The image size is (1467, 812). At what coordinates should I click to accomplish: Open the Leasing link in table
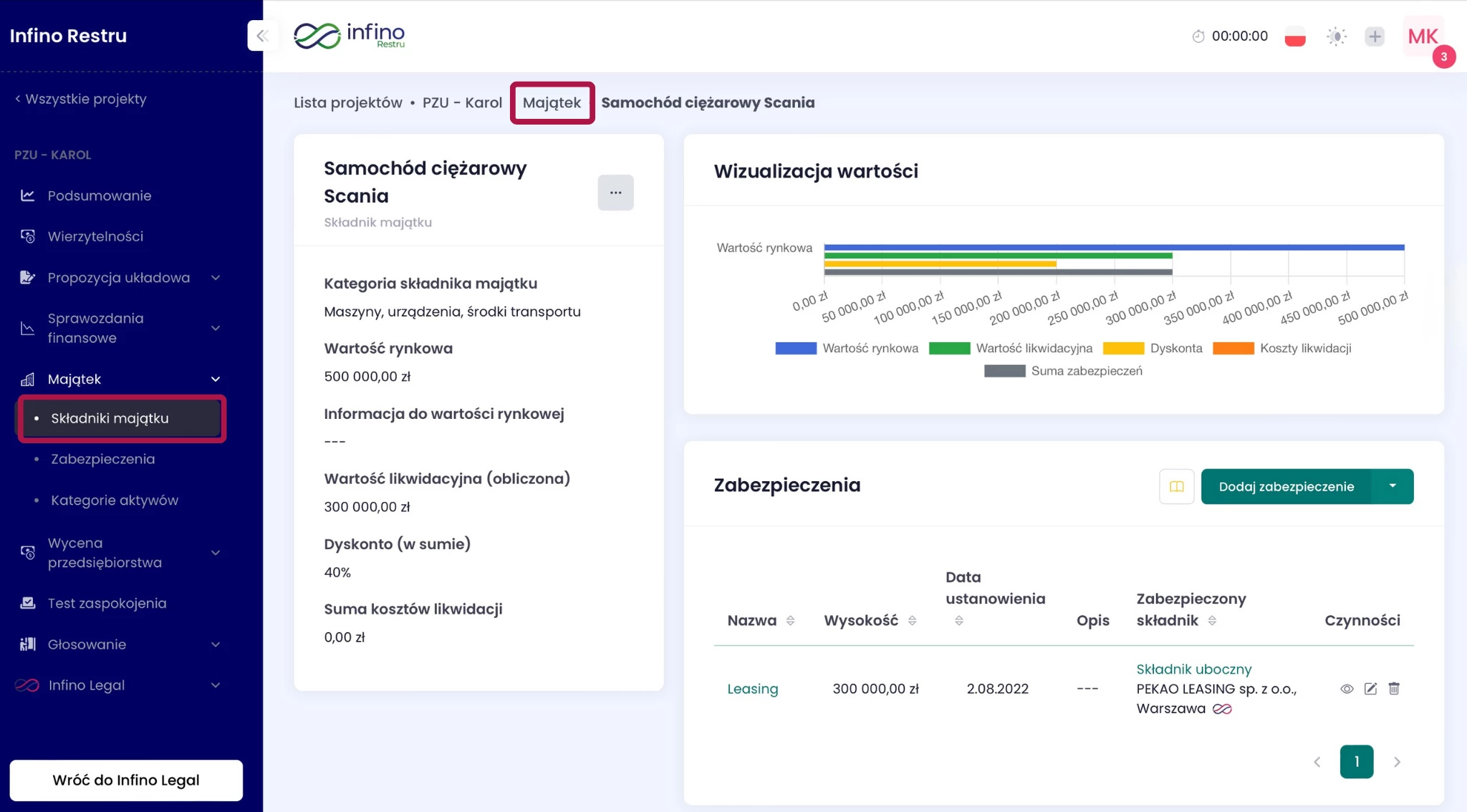tap(752, 689)
